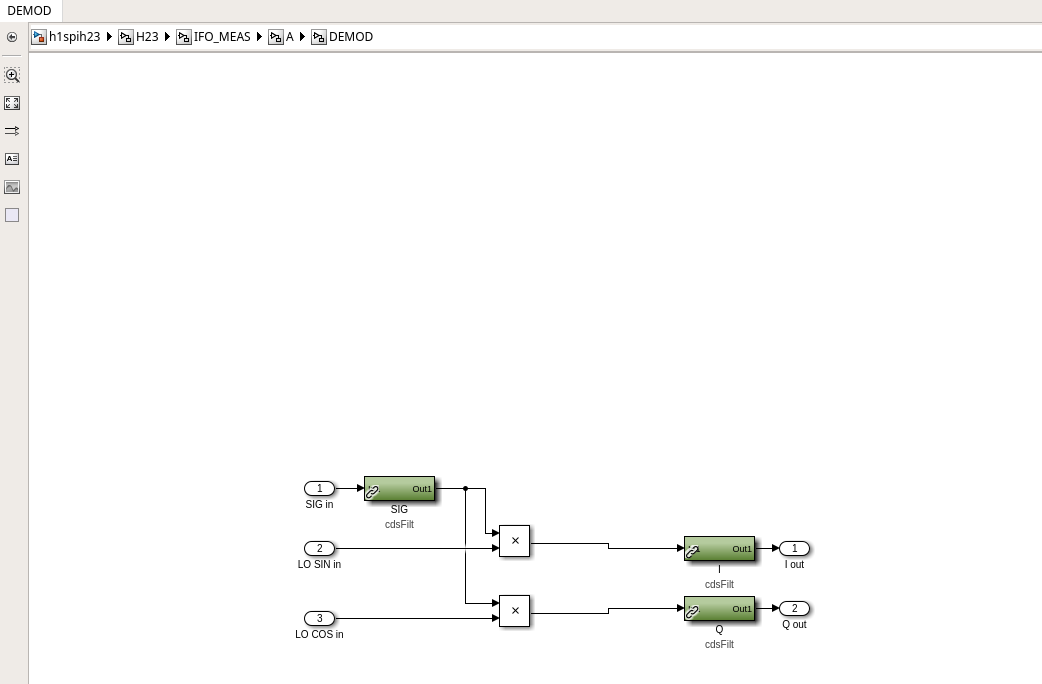Click the SIG block name label
The width and height of the screenshot is (1042, 684).
tap(399, 509)
